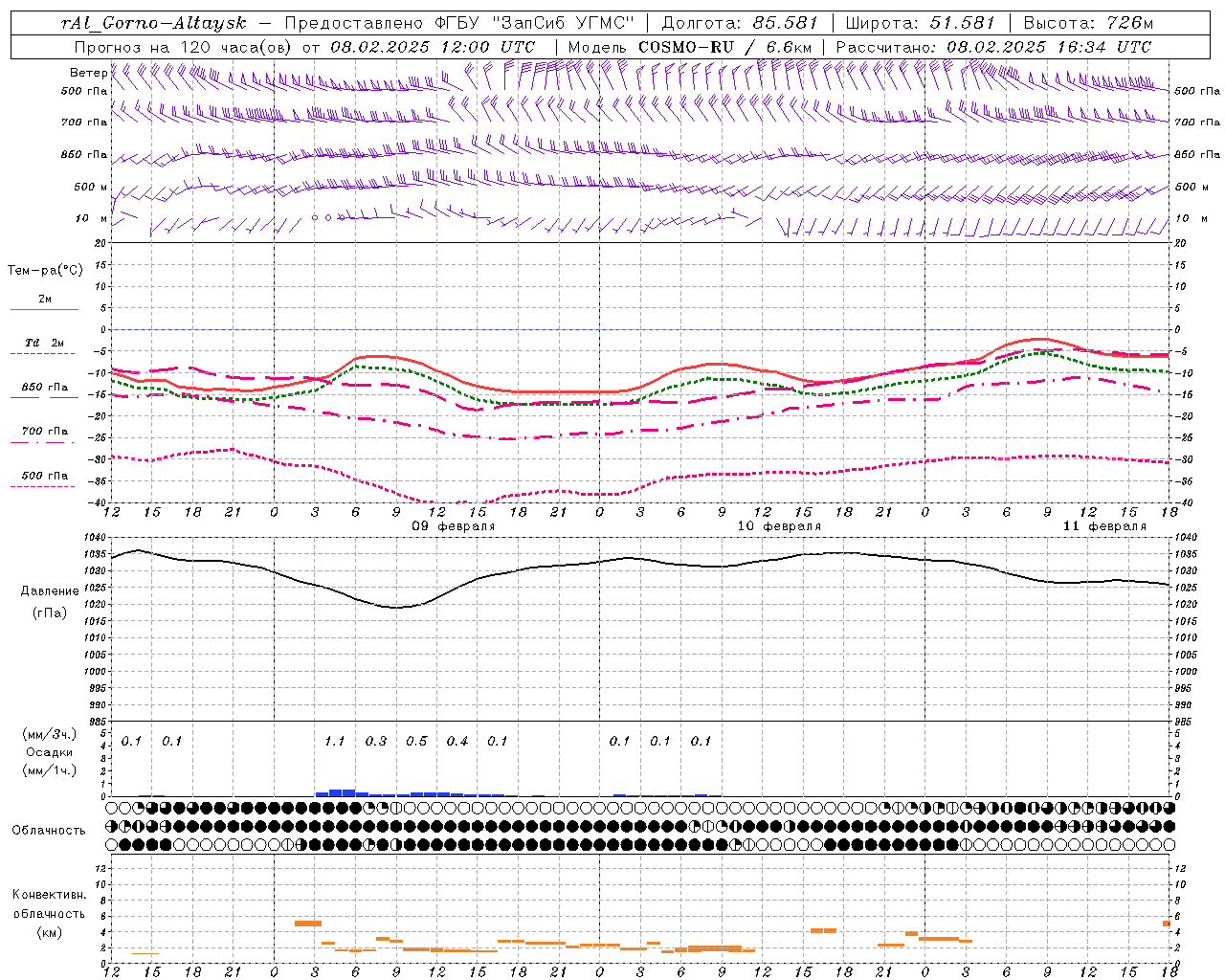Screen dimensions: 1225x980
Task: Click the Облачность cloud cover label
Action: pyautogui.click(x=49, y=831)
